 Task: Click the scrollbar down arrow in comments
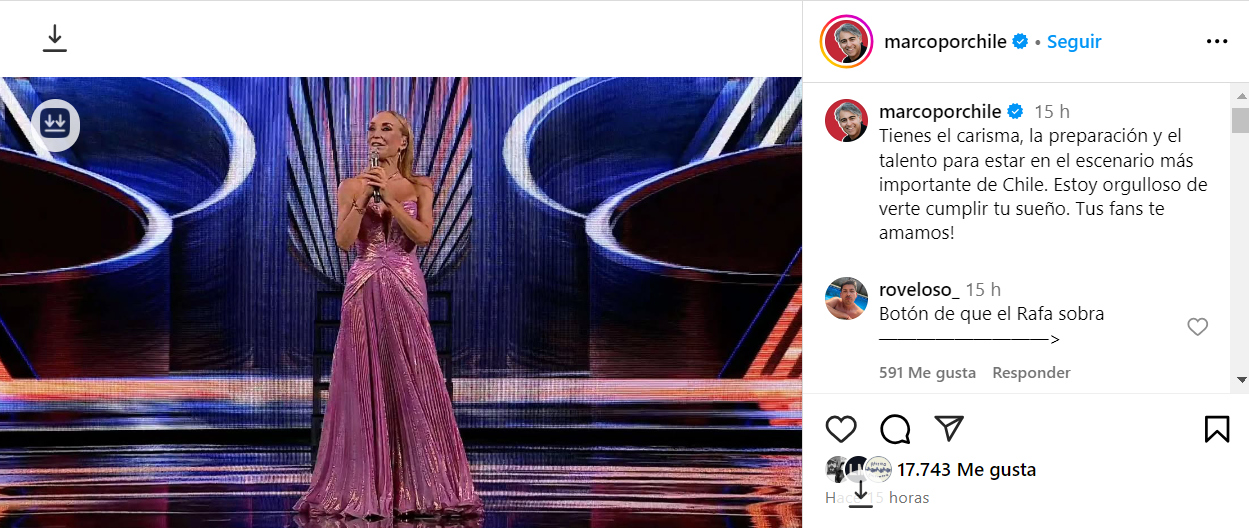[1241, 380]
